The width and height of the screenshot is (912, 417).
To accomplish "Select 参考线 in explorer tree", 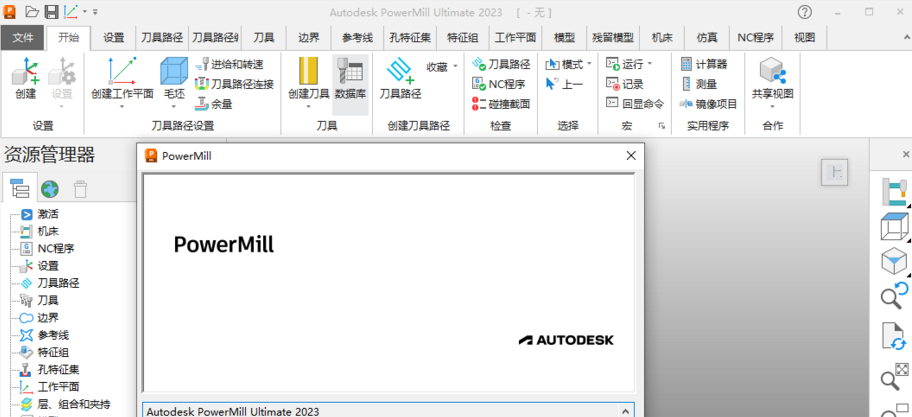I will pos(44,335).
